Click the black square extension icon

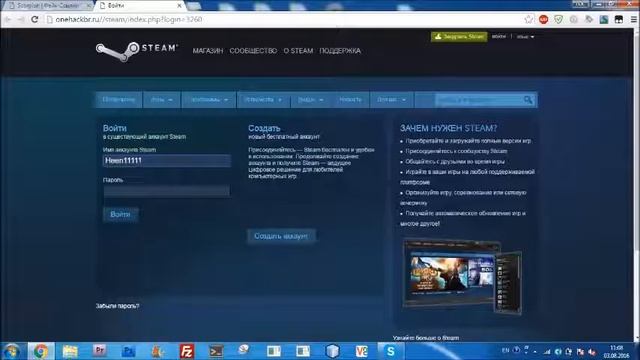pyautogui.click(x=619, y=19)
